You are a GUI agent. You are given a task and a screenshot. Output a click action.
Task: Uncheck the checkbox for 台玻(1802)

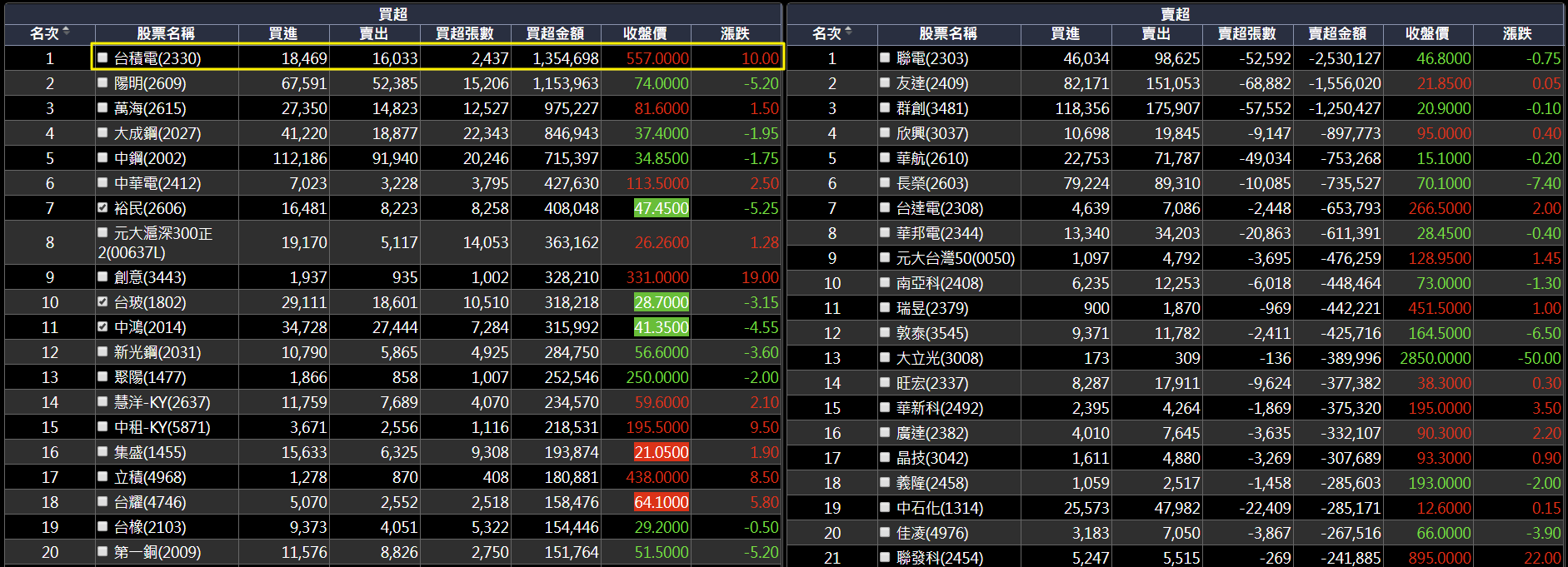102,301
